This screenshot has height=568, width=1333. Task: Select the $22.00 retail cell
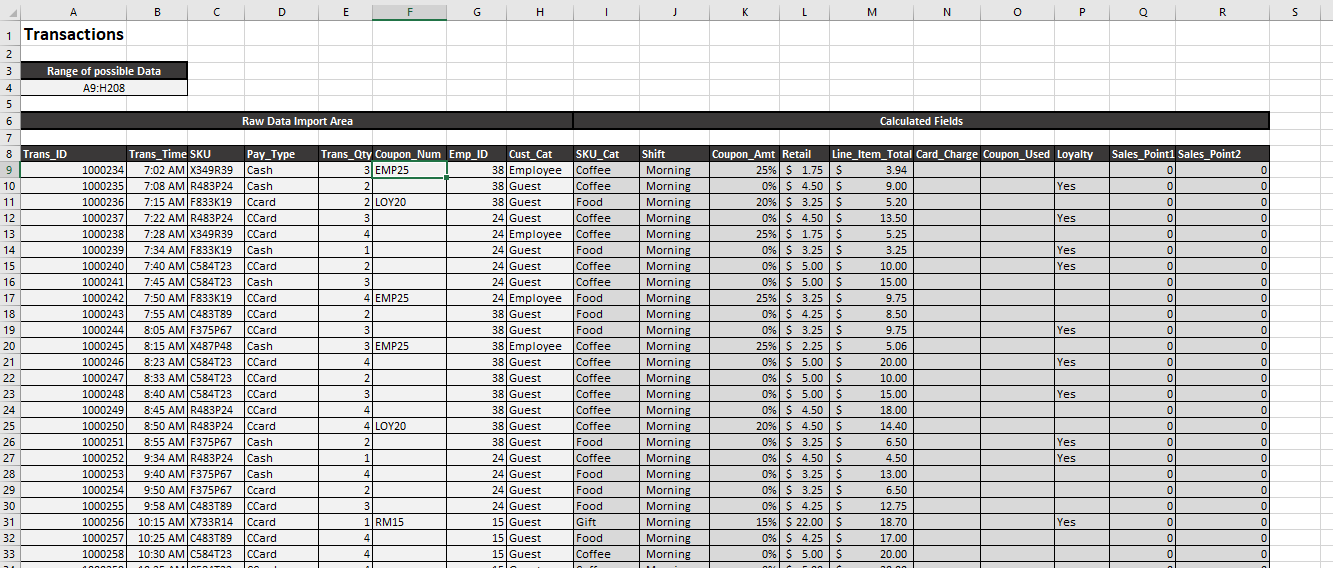point(804,522)
